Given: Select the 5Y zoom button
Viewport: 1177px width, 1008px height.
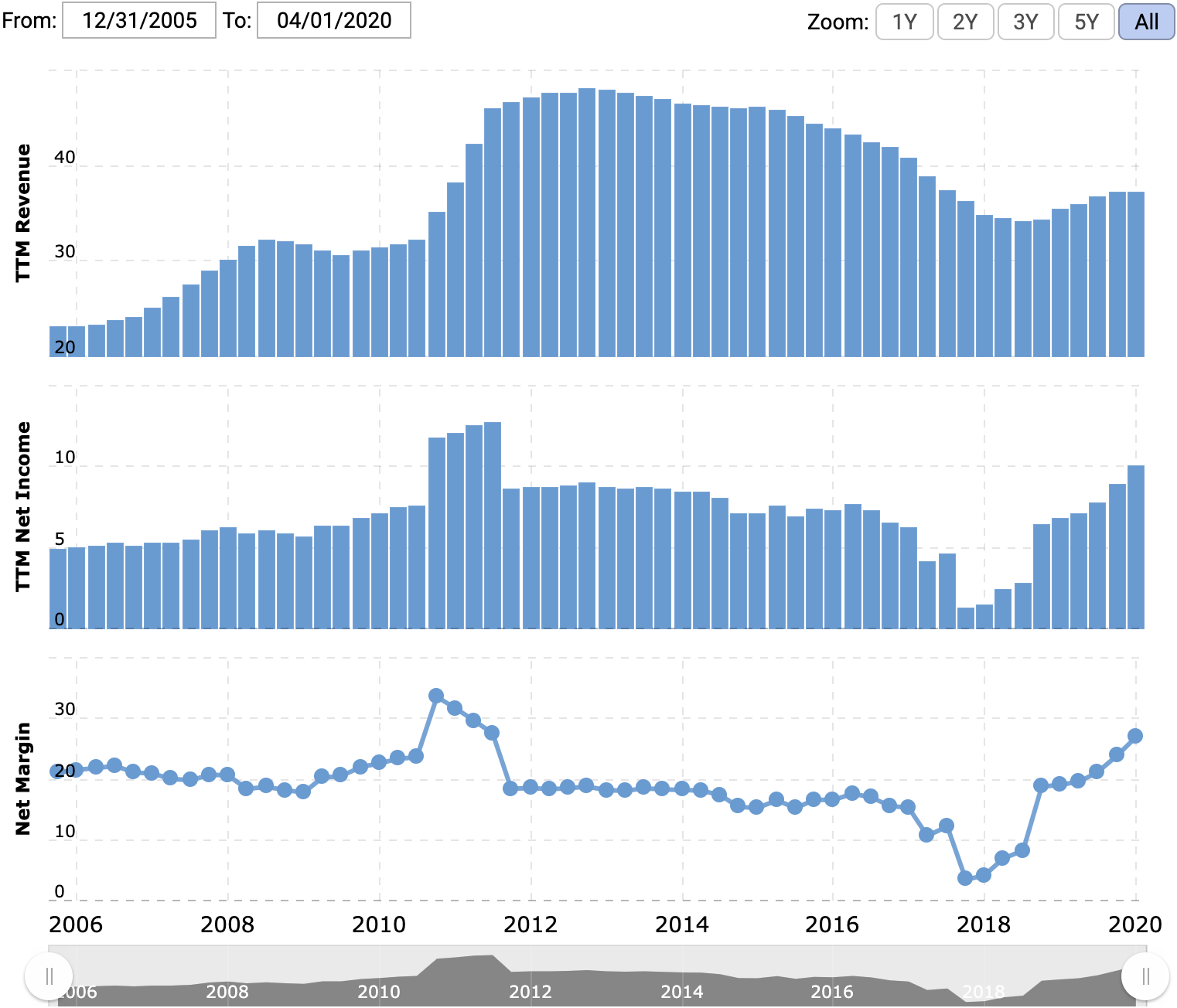Looking at the screenshot, I should tap(1087, 22).
